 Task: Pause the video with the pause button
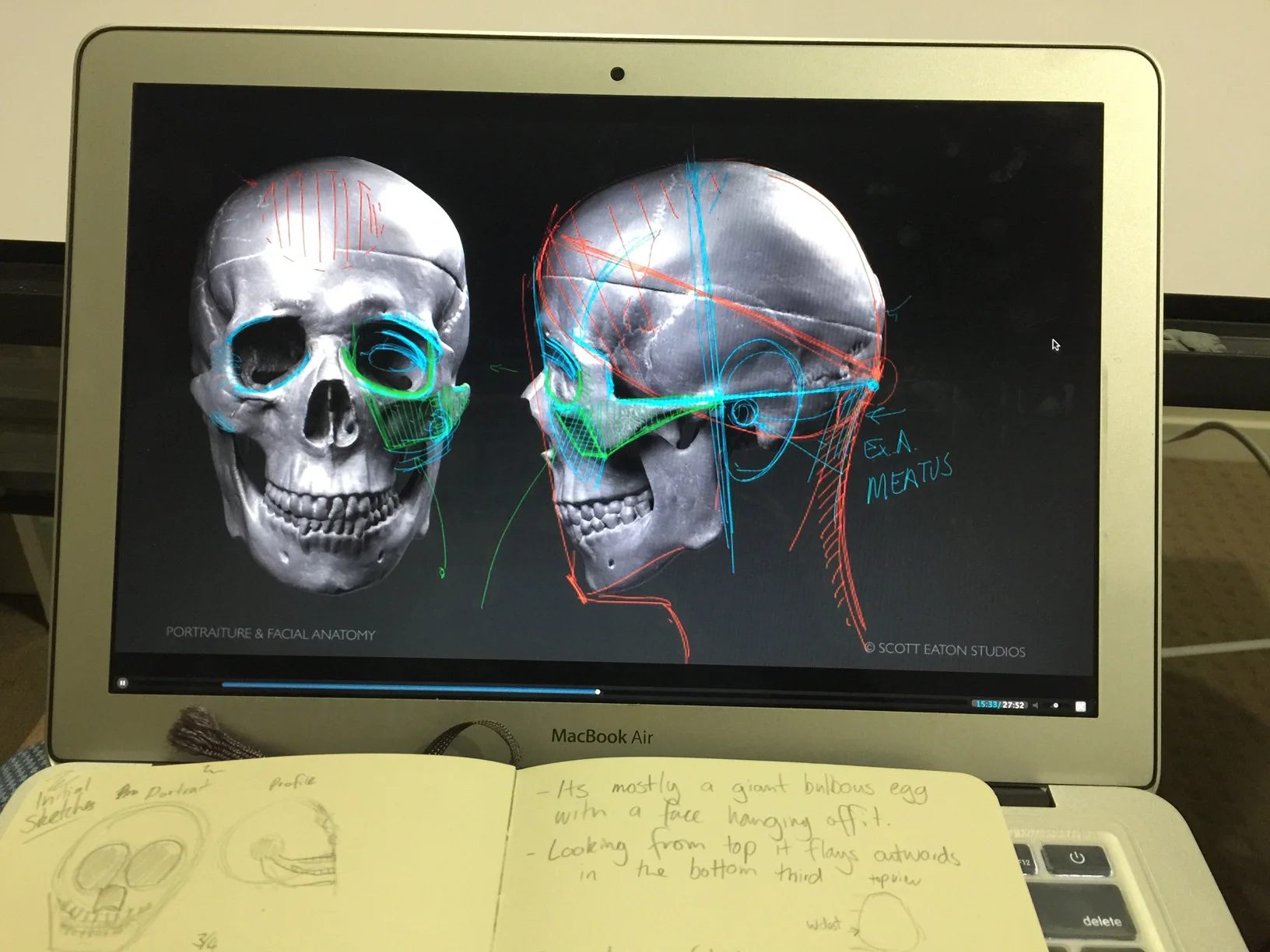pyautogui.click(x=122, y=683)
